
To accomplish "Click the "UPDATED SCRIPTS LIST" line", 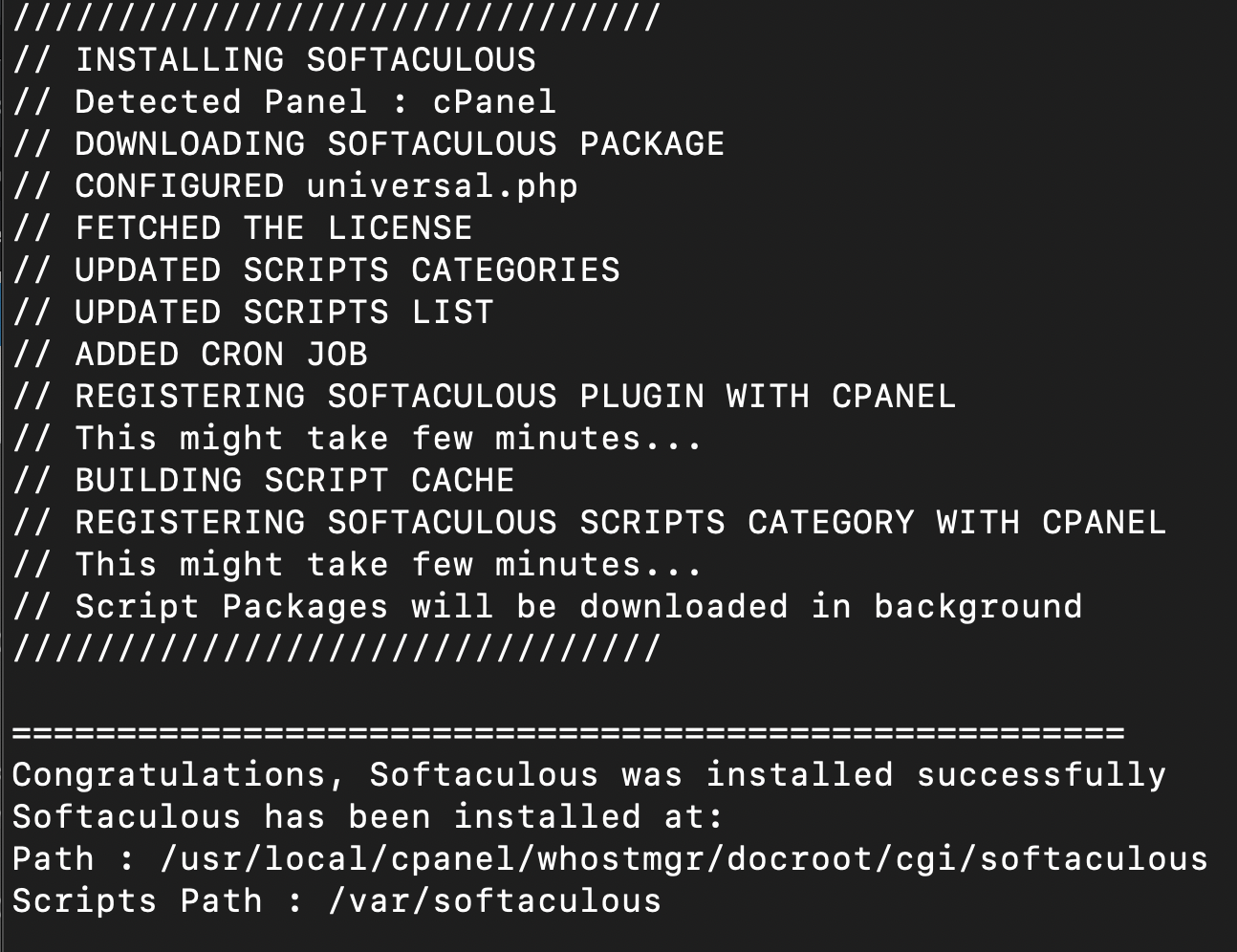I will click(284, 313).
